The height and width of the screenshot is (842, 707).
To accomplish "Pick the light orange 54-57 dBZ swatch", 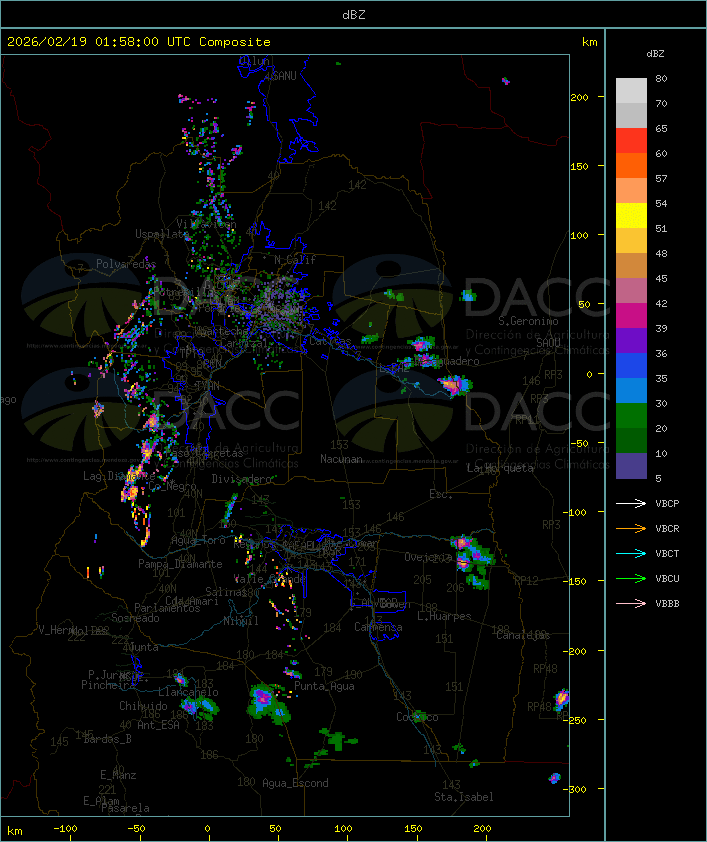I will point(631,191).
